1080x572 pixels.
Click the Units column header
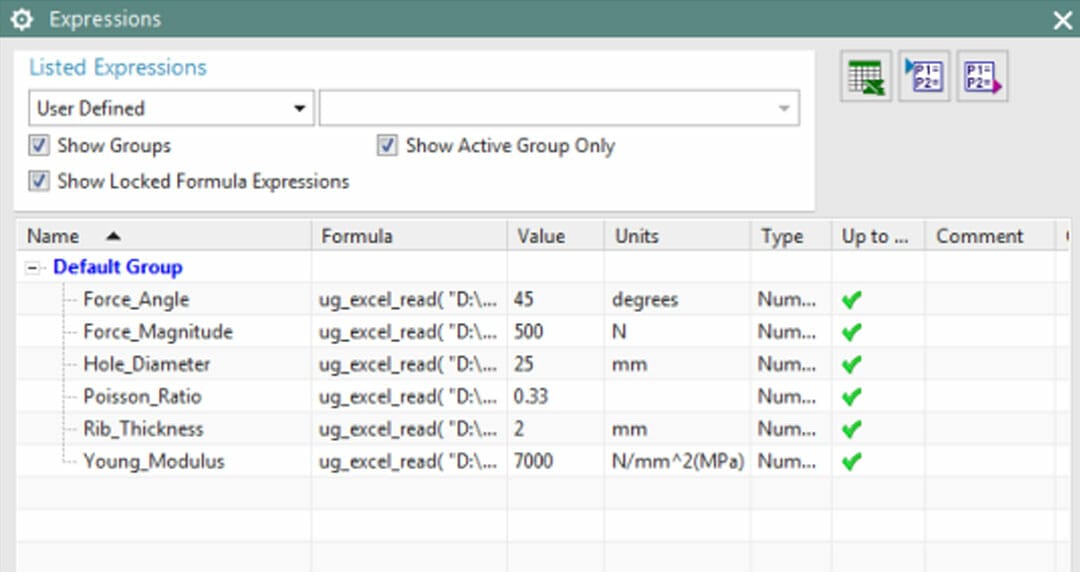pos(637,237)
